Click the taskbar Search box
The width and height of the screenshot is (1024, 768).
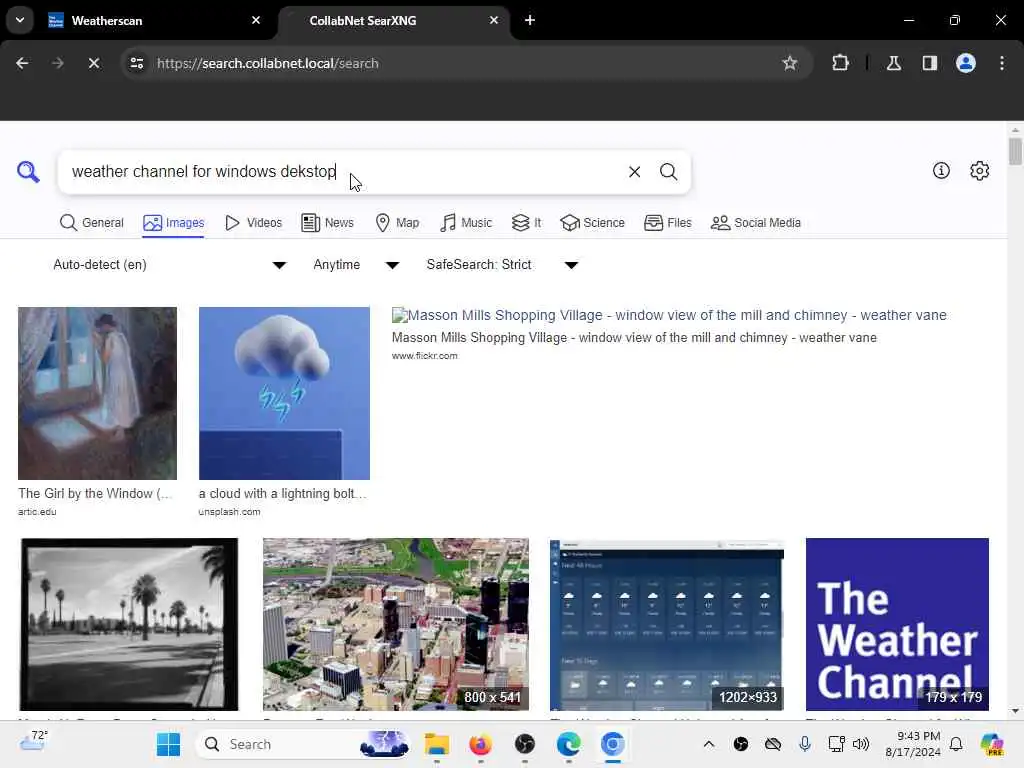click(304, 744)
